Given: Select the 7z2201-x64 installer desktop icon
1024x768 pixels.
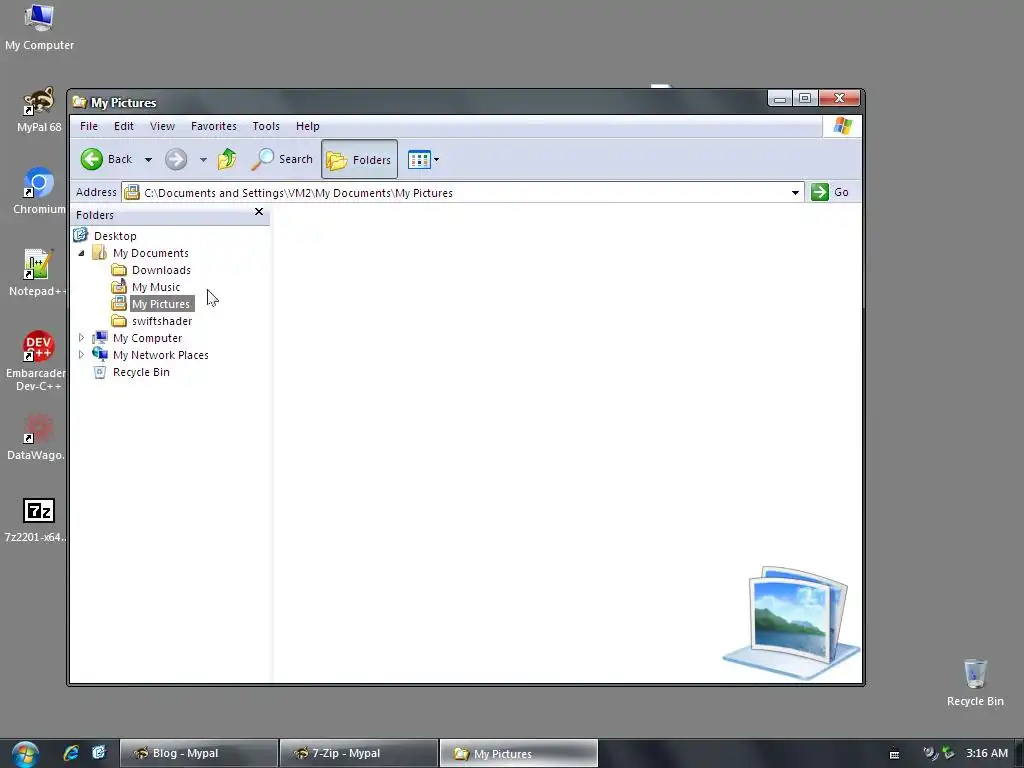Looking at the screenshot, I should tap(37, 520).
